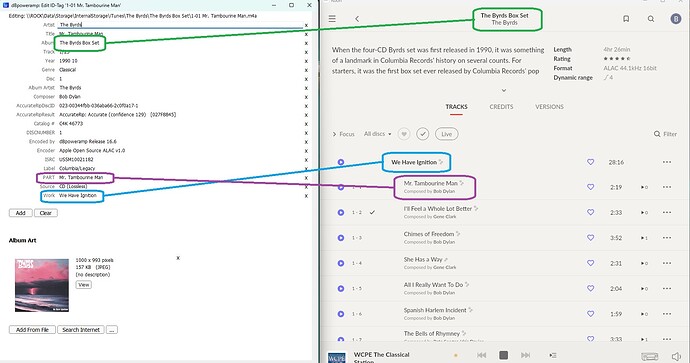Delete the Label tag with its X
This screenshot has width=690, height=363.
click(x=306, y=169)
